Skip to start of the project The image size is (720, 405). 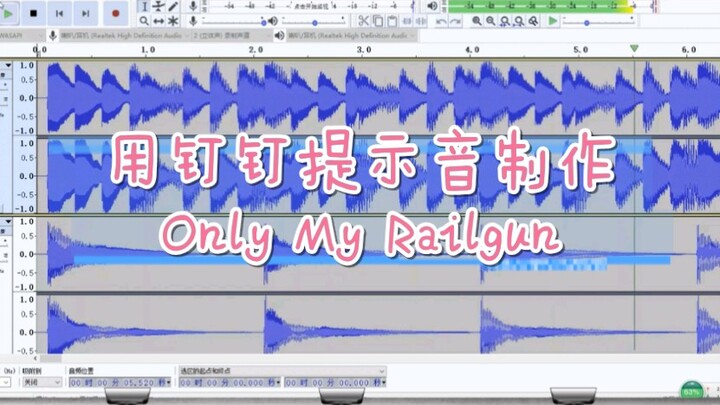pyautogui.click(x=59, y=13)
